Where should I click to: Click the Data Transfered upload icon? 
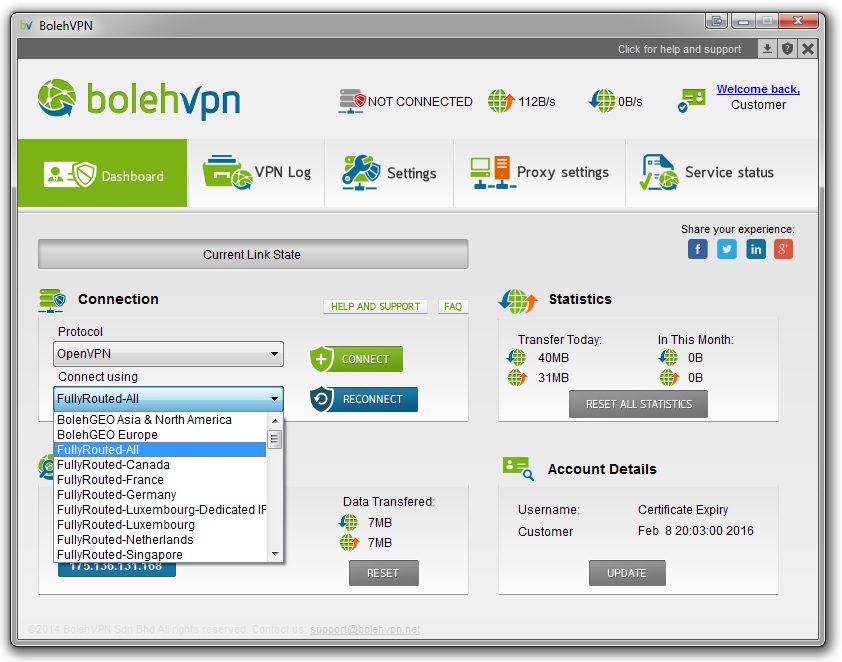click(349, 542)
